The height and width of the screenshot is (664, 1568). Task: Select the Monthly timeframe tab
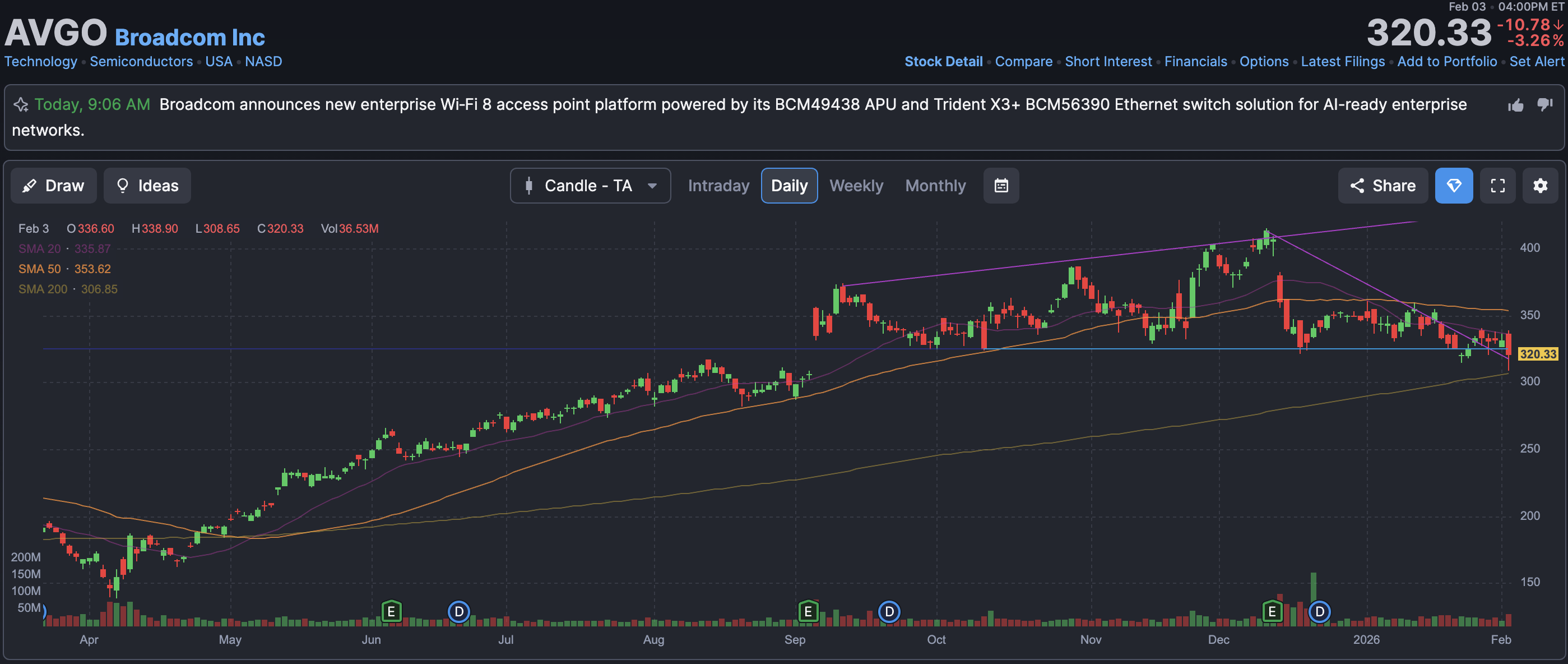coord(935,186)
